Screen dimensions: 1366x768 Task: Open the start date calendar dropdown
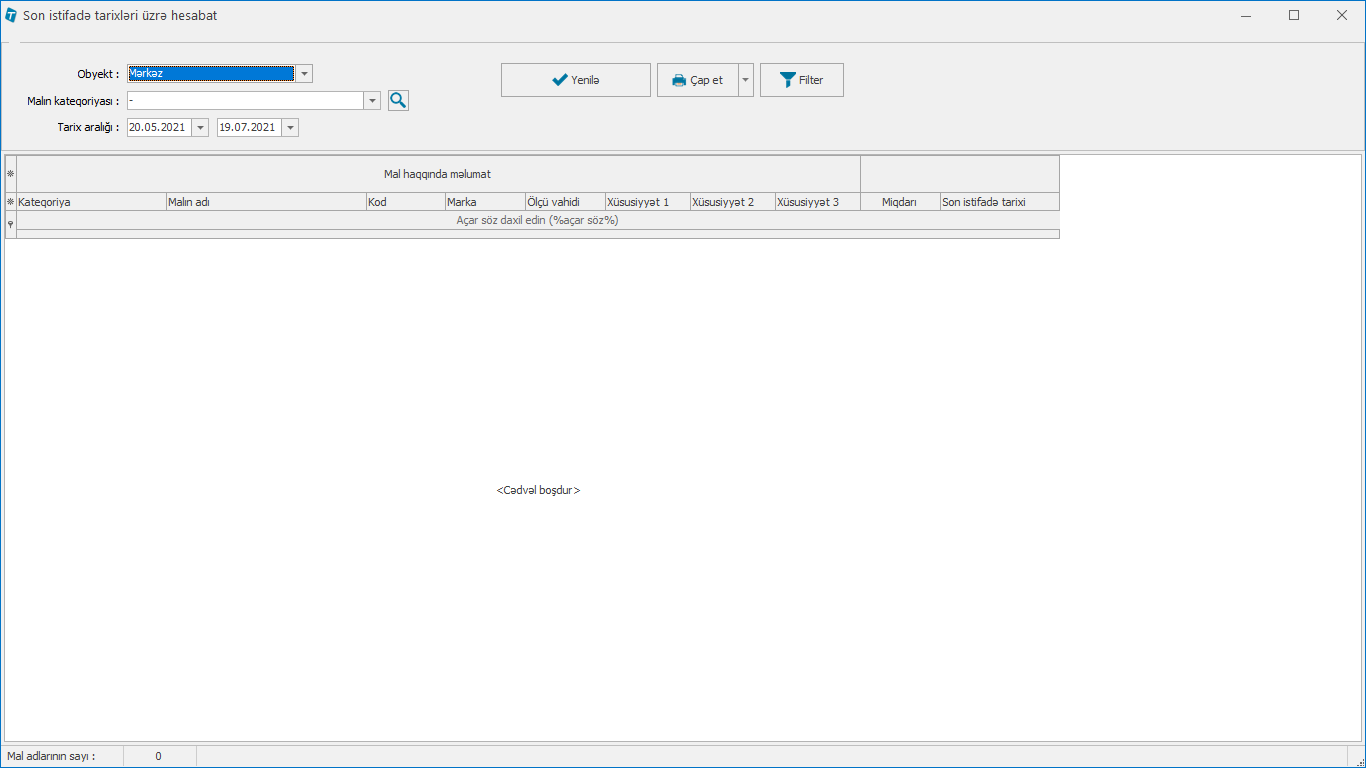coord(200,127)
